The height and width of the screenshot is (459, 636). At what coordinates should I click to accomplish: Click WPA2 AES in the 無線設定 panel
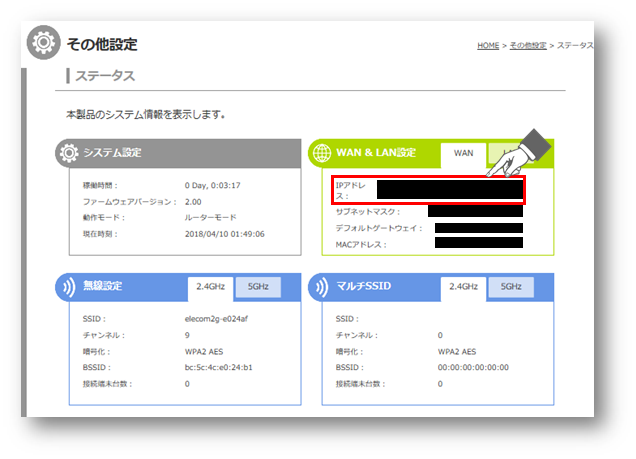click(x=204, y=352)
